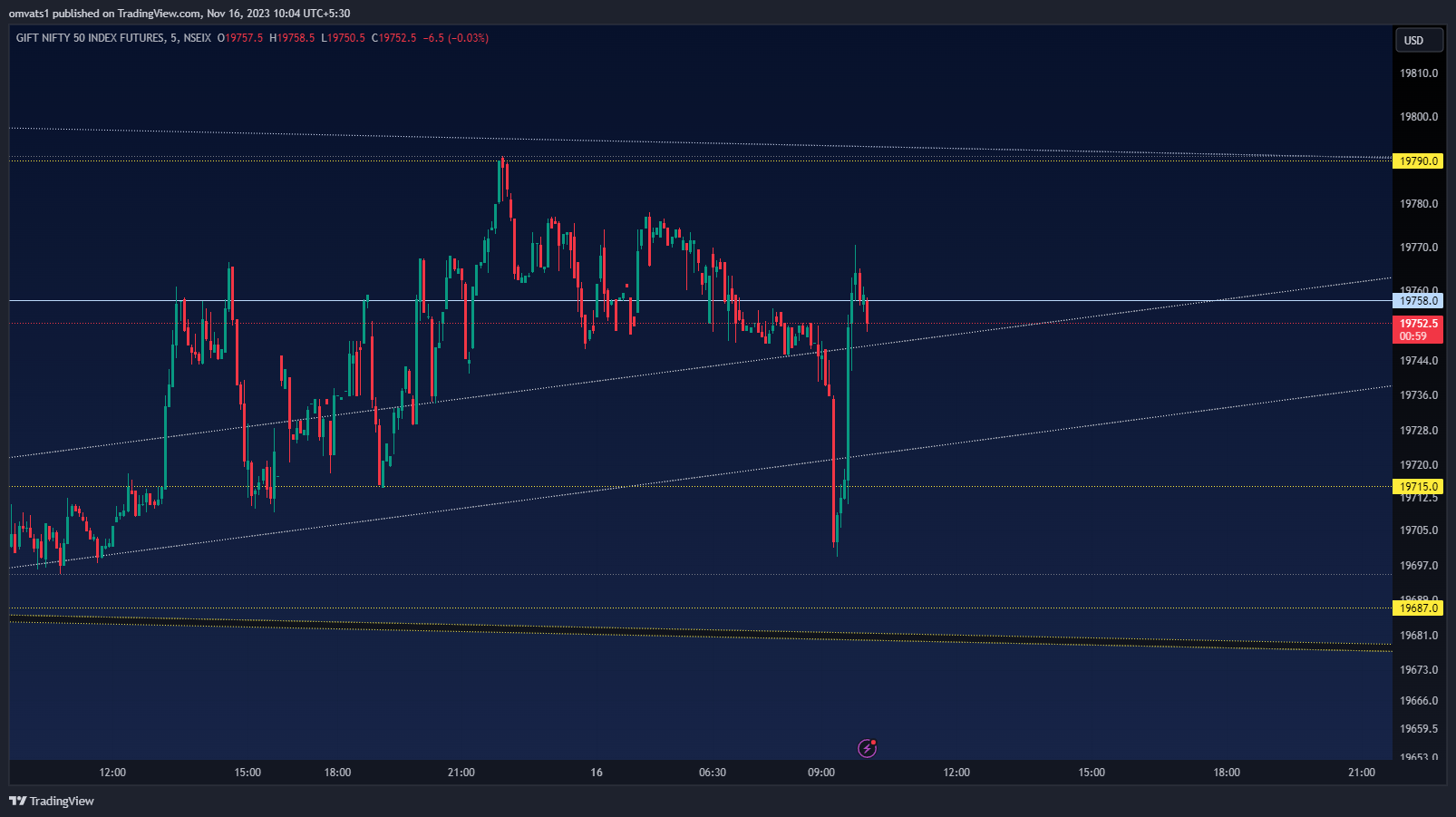Click the 09:00 time axis label

(x=821, y=773)
